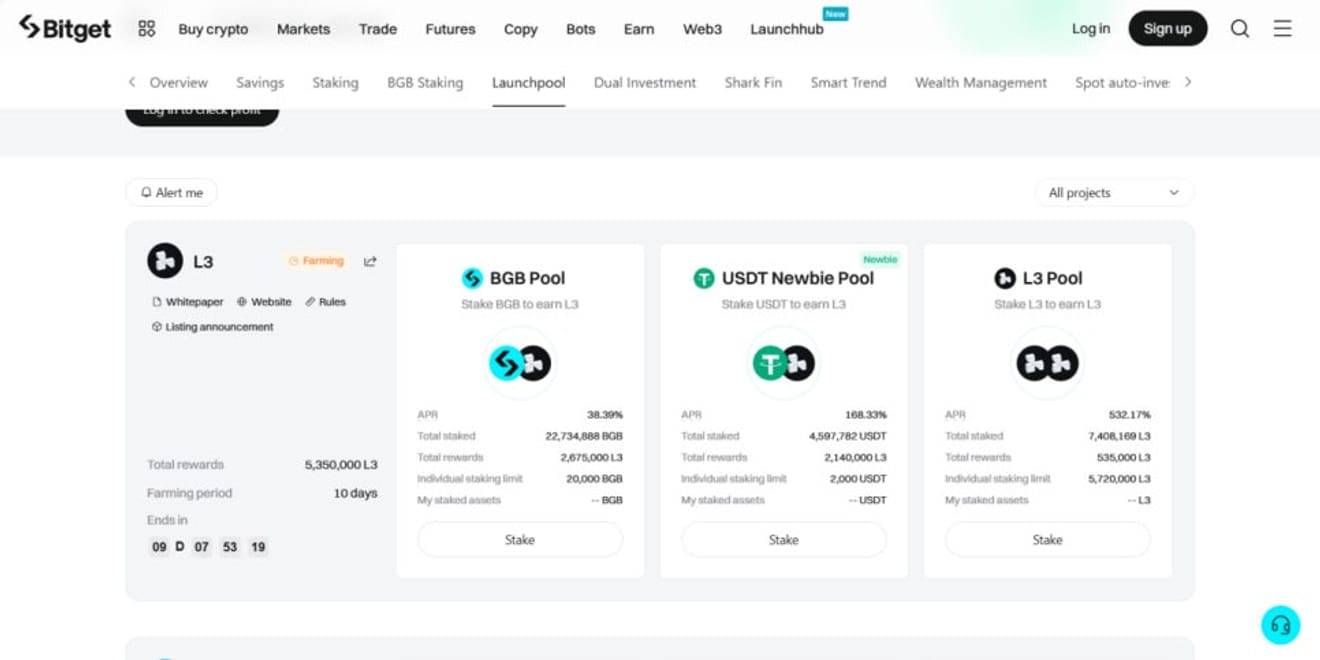Screen dimensions: 1320x660
Task: Switch to the Wealth Management tab
Action: [981, 83]
